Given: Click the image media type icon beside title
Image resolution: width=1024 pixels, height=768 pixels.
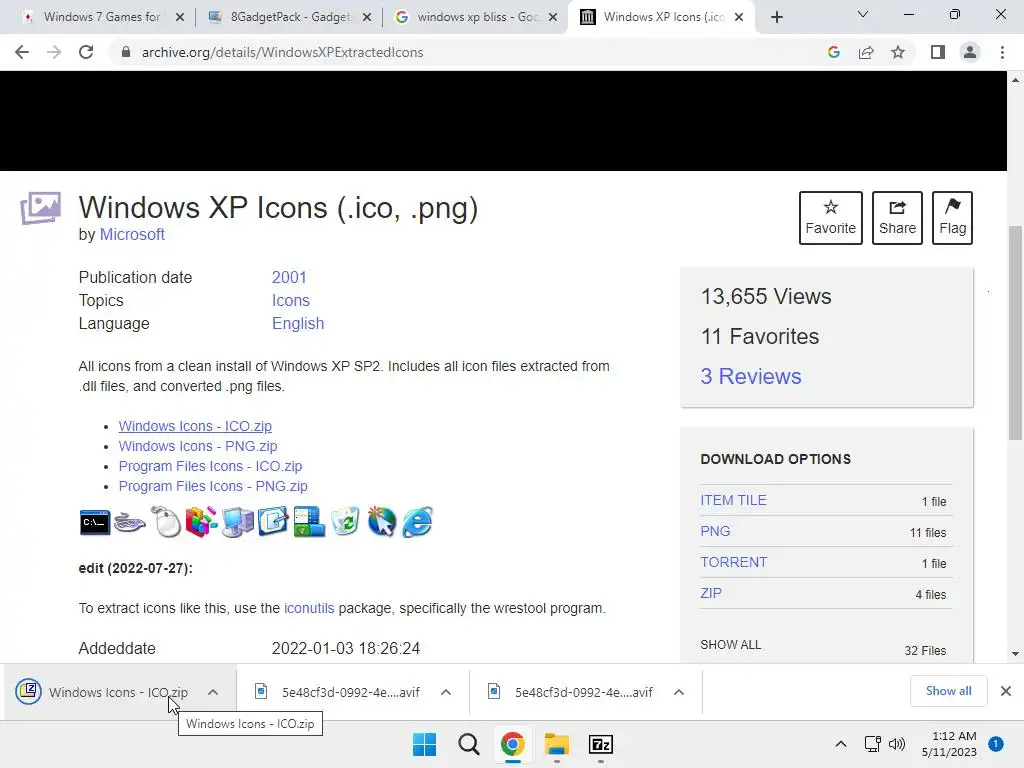Looking at the screenshot, I should (40, 208).
